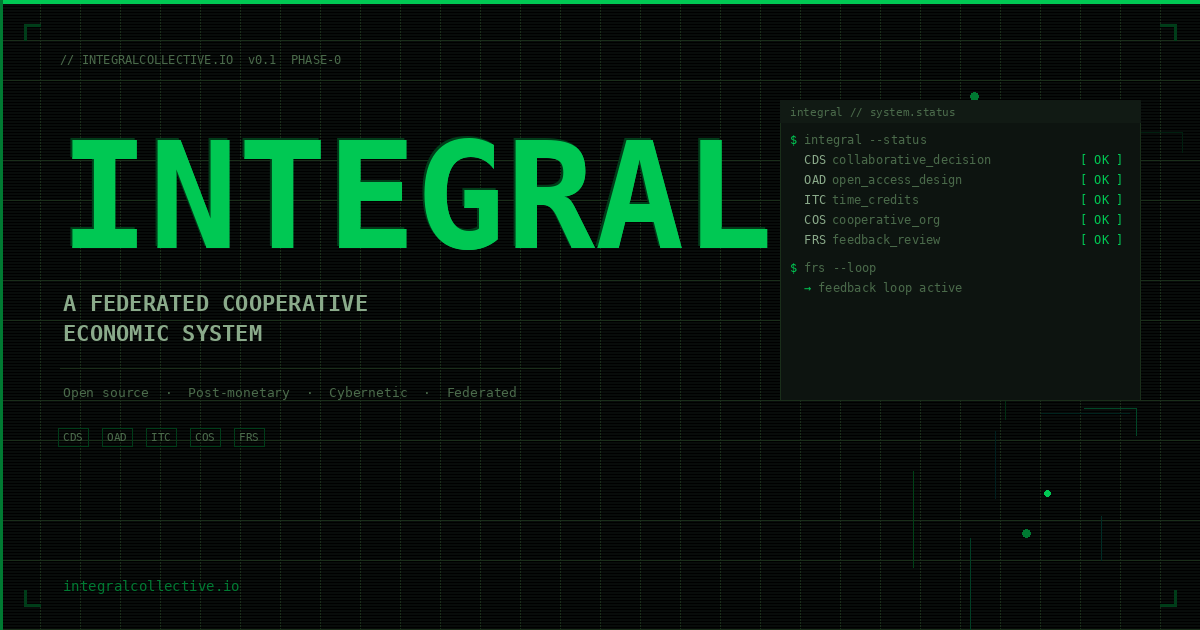Select the FRS module badge
Viewport: 1200px width, 630px height.
pyautogui.click(x=249, y=437)
